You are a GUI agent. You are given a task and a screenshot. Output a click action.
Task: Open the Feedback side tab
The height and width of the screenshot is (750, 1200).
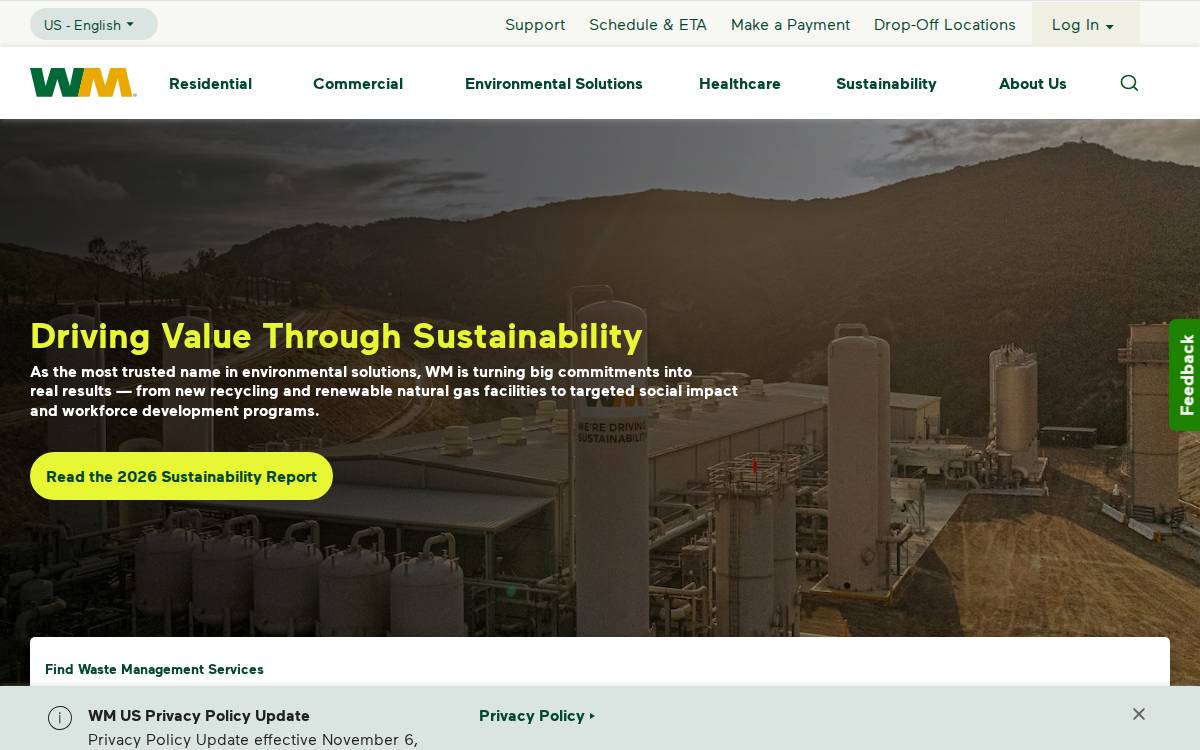coord(1185,375)
